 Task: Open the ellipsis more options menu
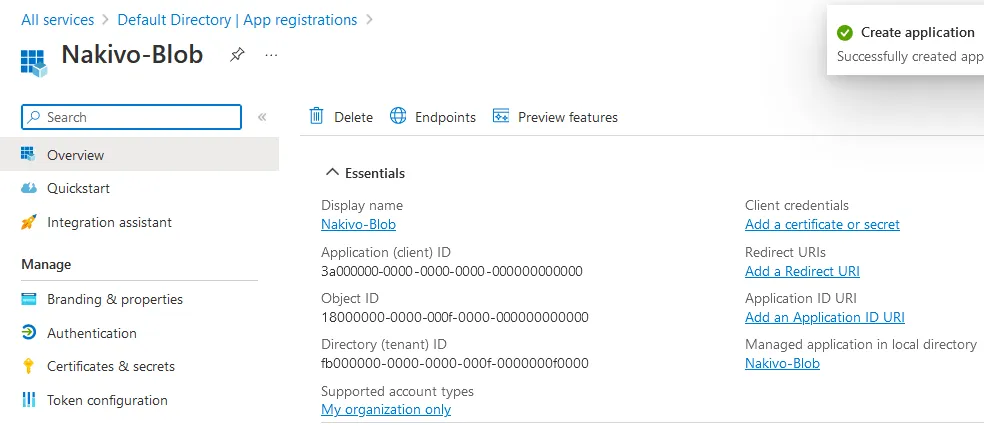tap(271, 55)
